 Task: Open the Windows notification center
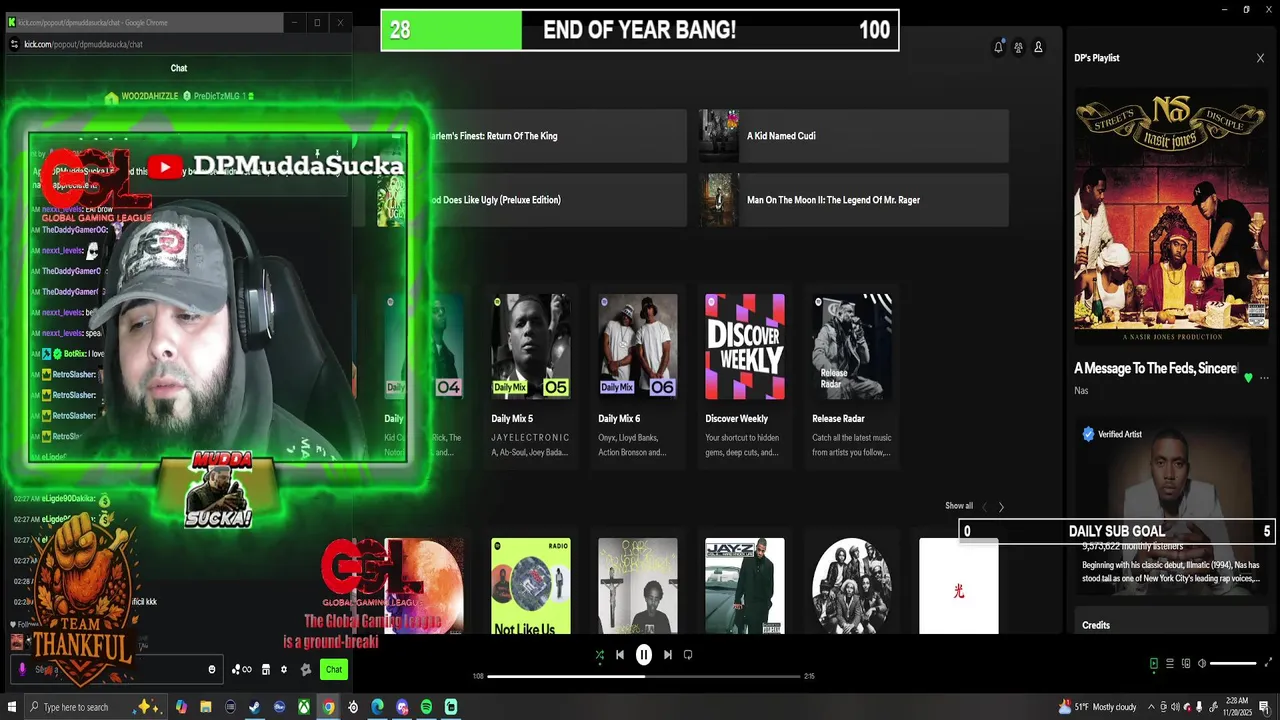click(1264, 707)
